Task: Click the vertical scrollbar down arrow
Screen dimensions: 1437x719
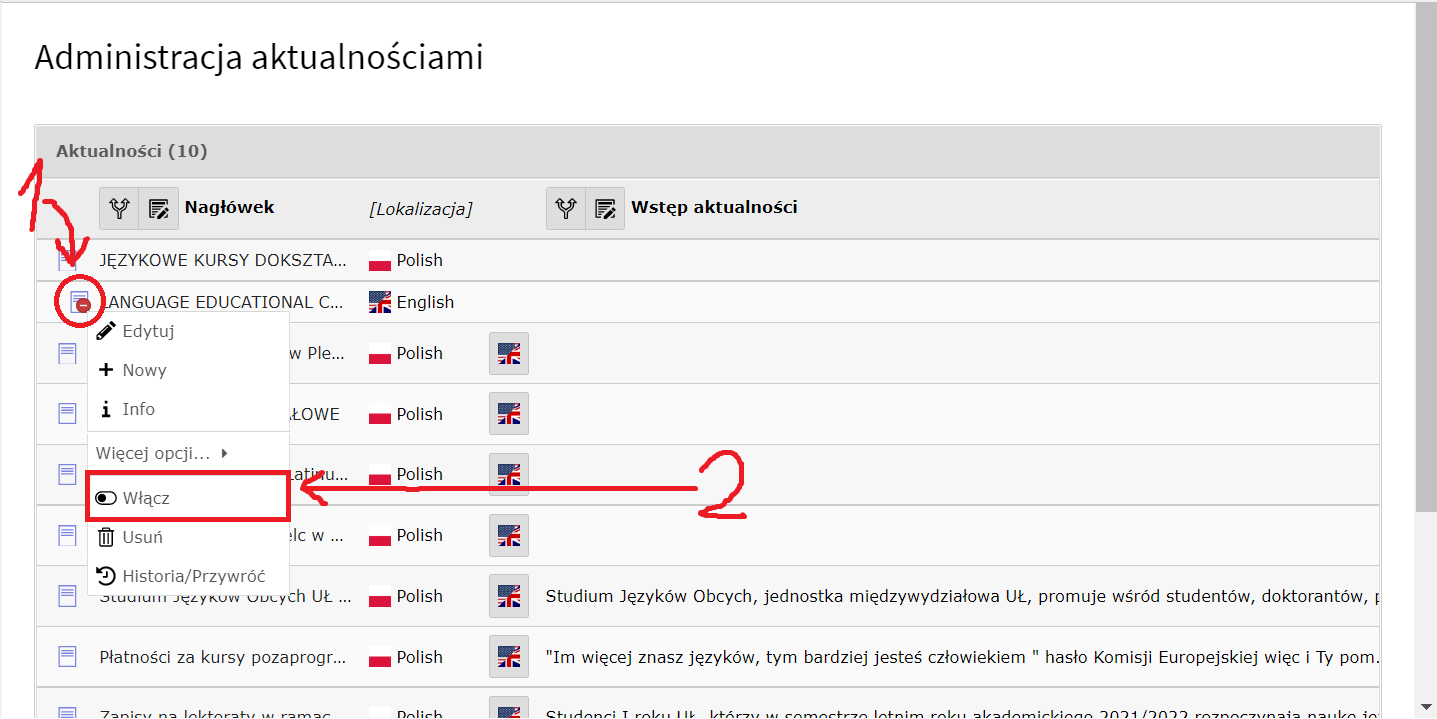Action: [x=1426, y=708]
